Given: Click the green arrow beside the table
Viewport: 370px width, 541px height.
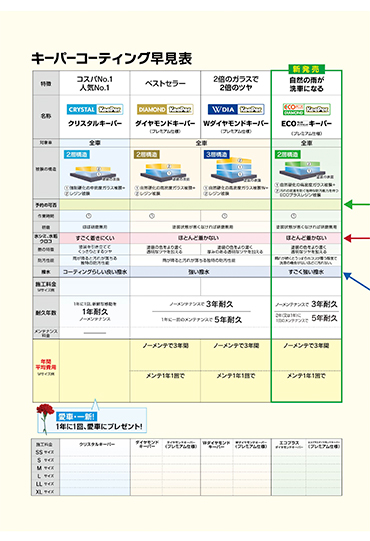Looking at the screenshot, I should tap(357, 205).
